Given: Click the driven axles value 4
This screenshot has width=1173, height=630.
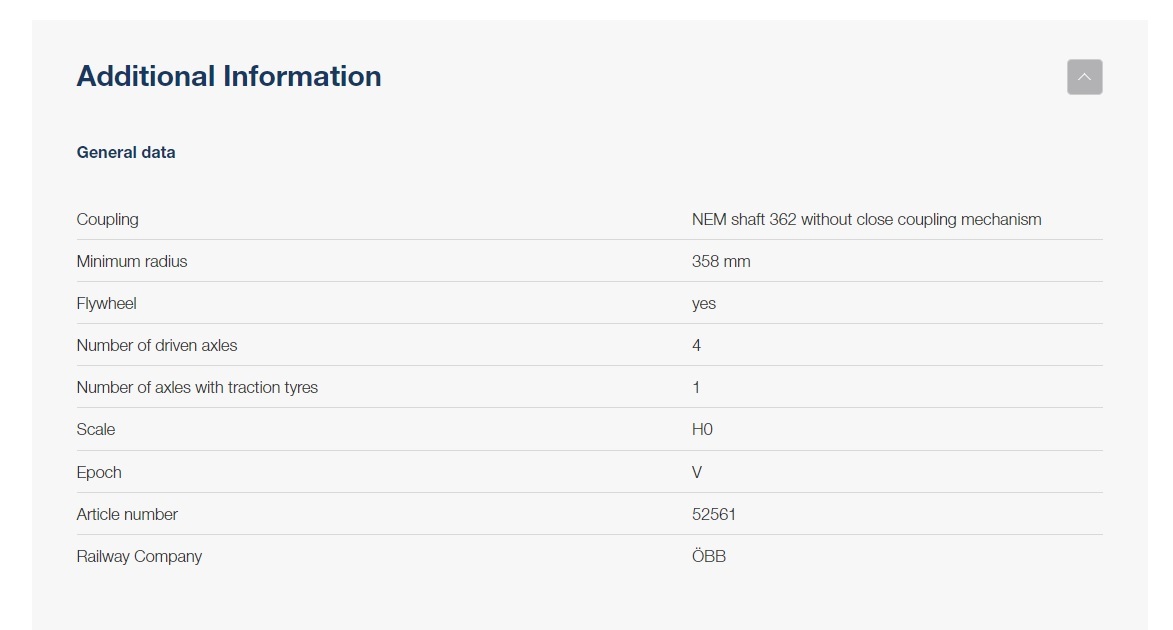Looking at the screenshot, I should [x=697, y=345].
